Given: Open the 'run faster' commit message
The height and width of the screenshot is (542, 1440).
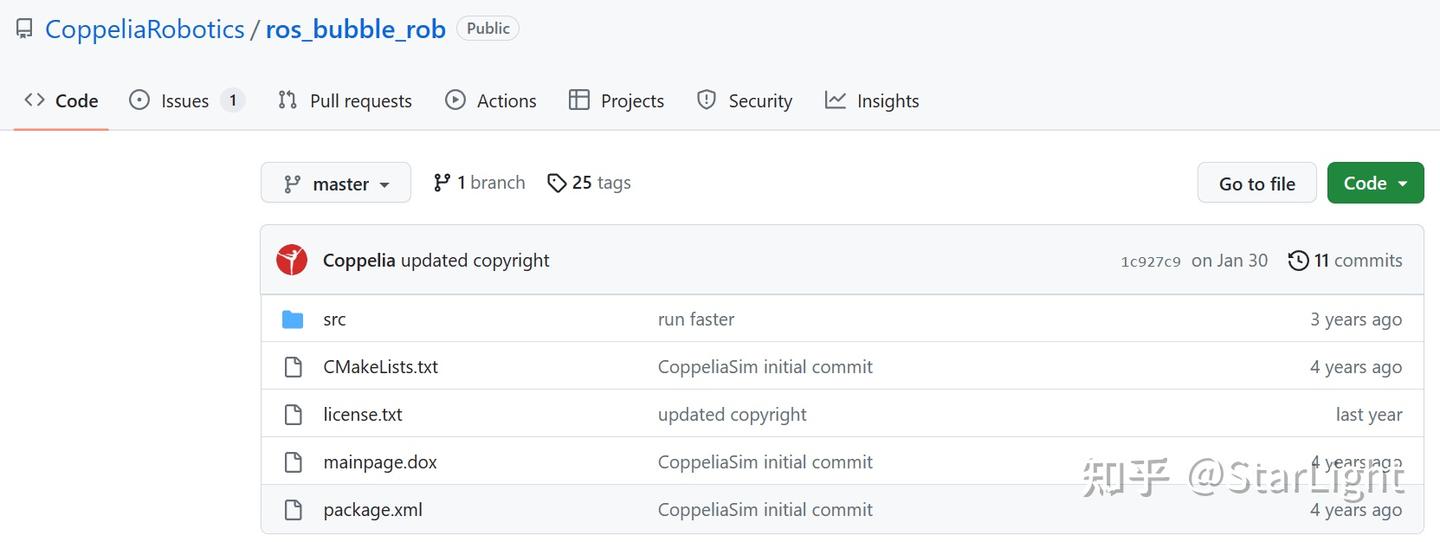Looking at the screenshot, I should tap(696, 320).
